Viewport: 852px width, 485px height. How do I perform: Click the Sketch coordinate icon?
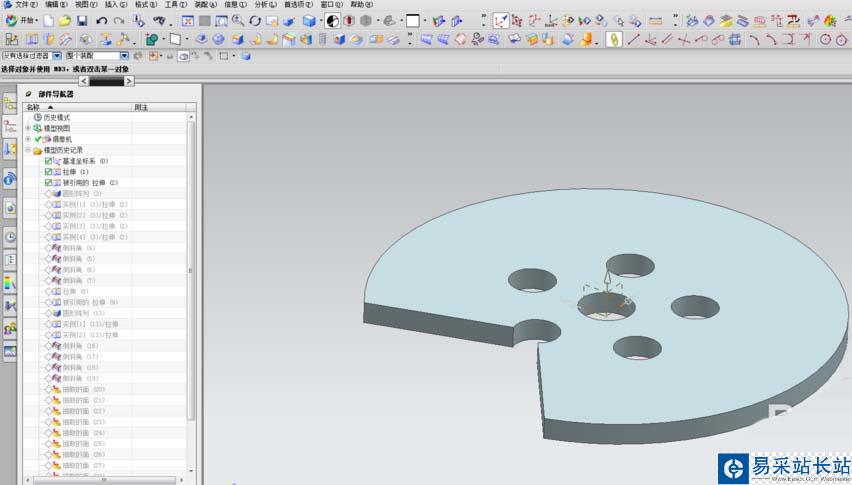[x=500, y=21]
